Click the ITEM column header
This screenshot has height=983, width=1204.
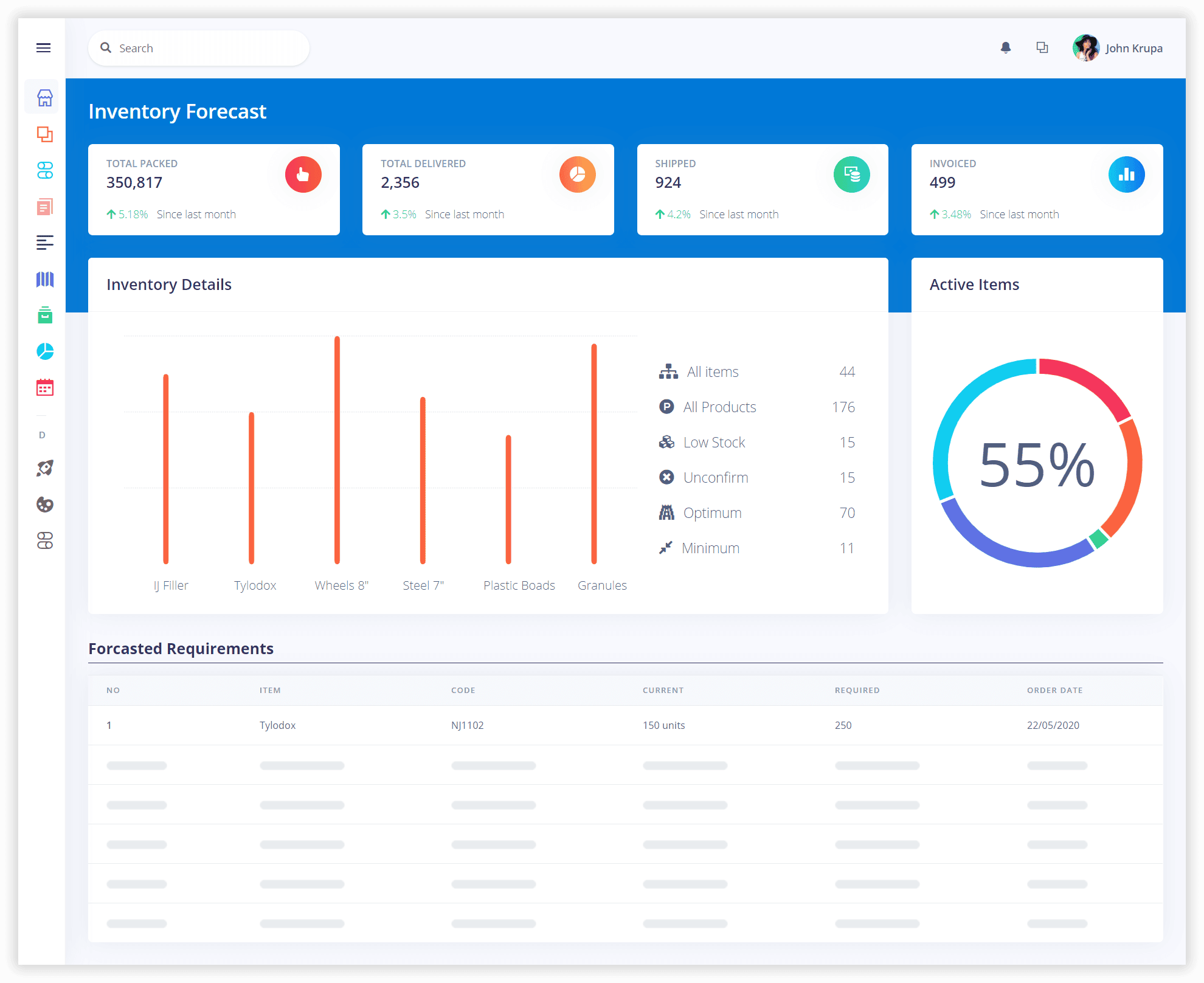[270, 690]
